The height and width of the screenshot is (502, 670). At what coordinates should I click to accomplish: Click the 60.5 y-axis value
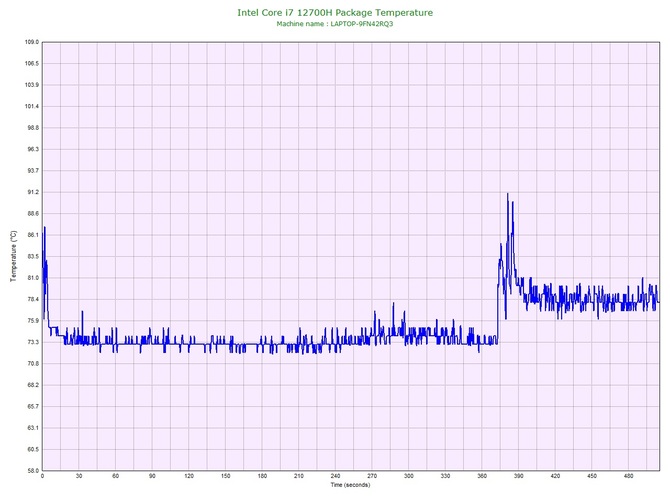(32, 449)
